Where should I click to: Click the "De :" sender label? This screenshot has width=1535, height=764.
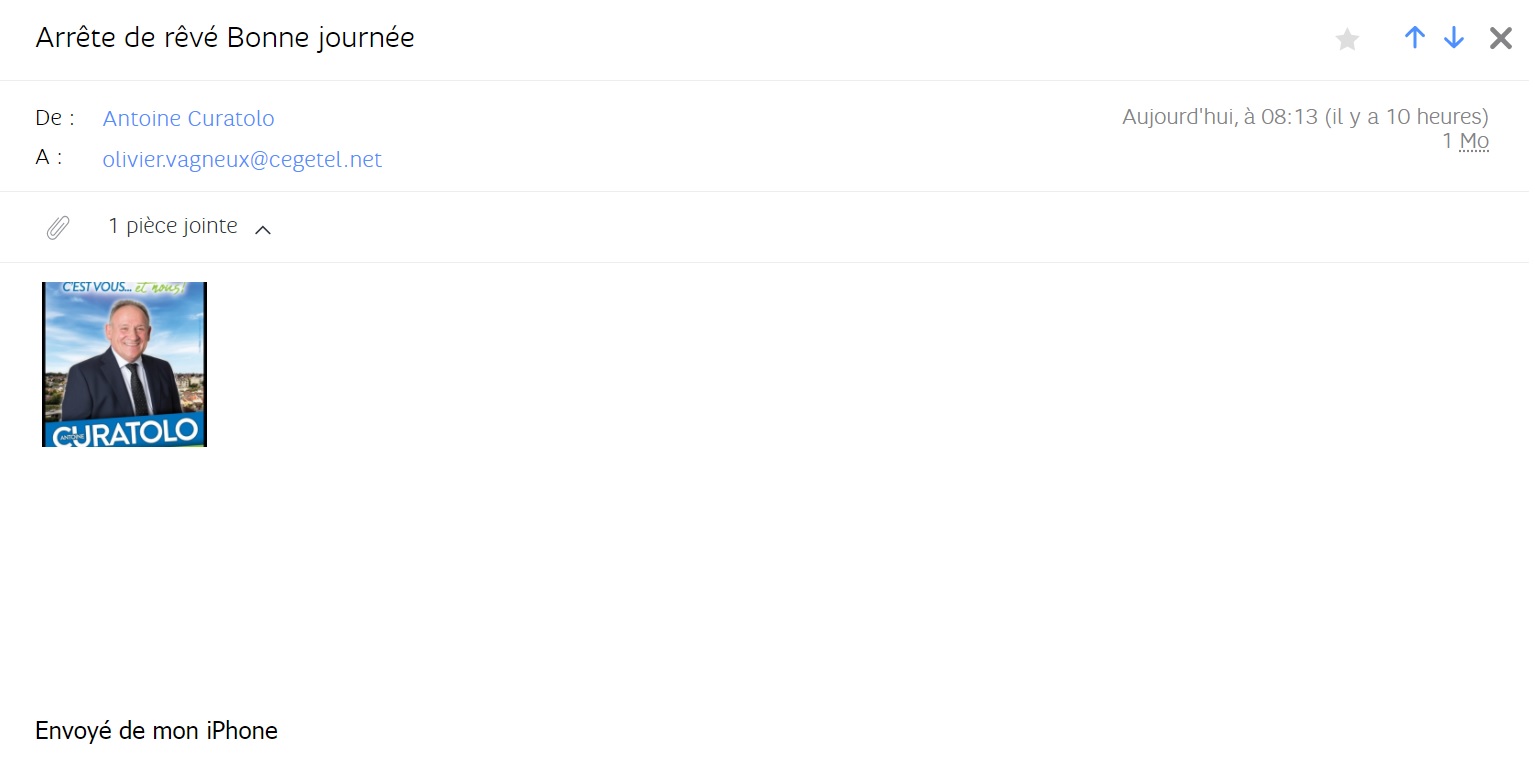point(55,117)
